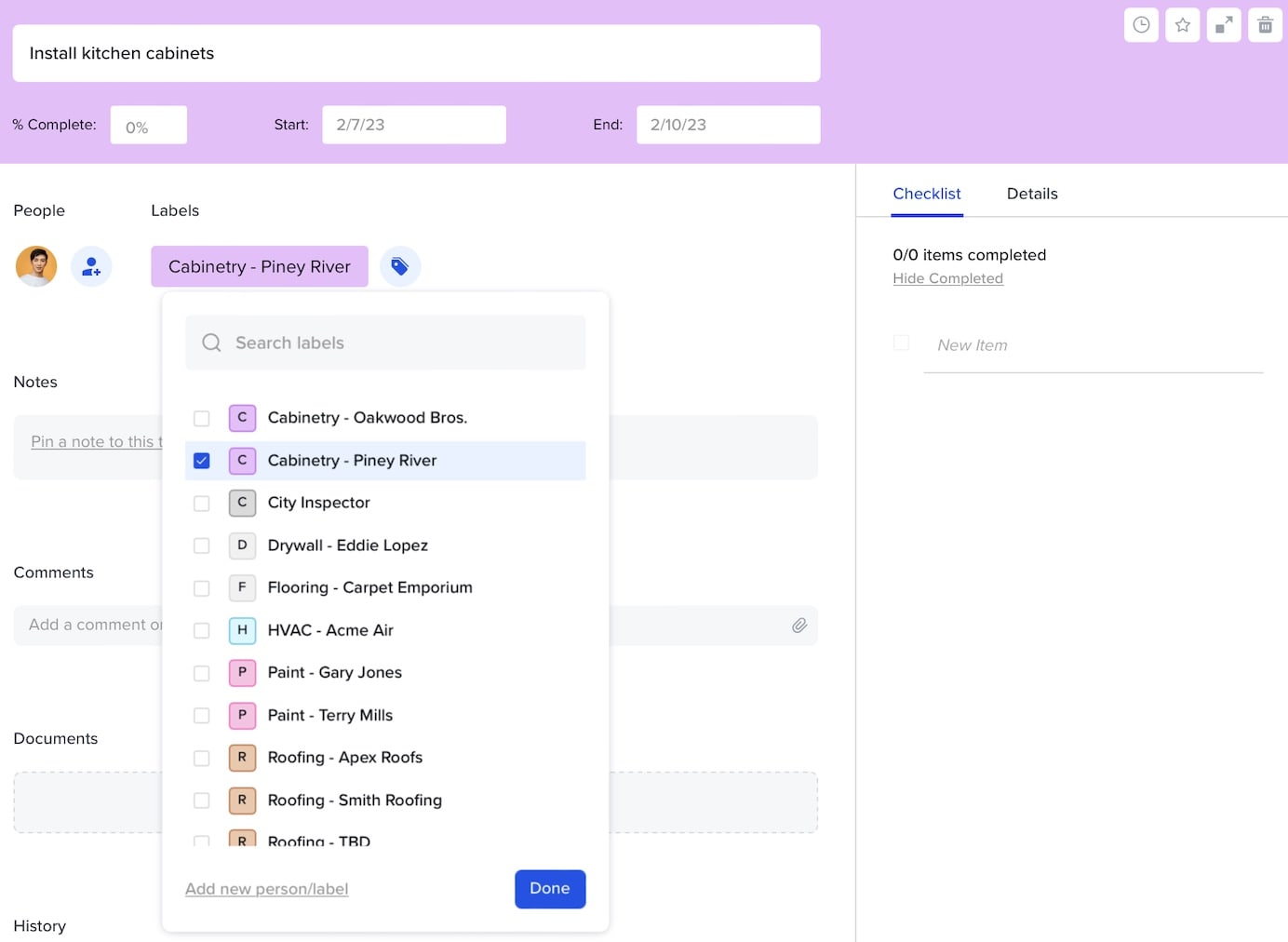Image resolution: width=1288 pixels, height=942 pixels.
Task: Click the assigned person's avatar
Action: (x=36, y=266)
